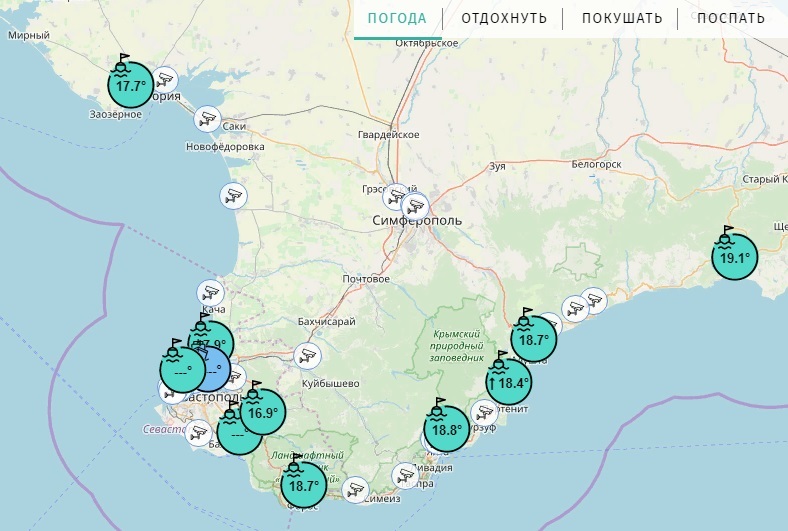This screenshot has height=531, width=788.
Task: Open the webcam icon by Гурзуф
Action: 484,411
